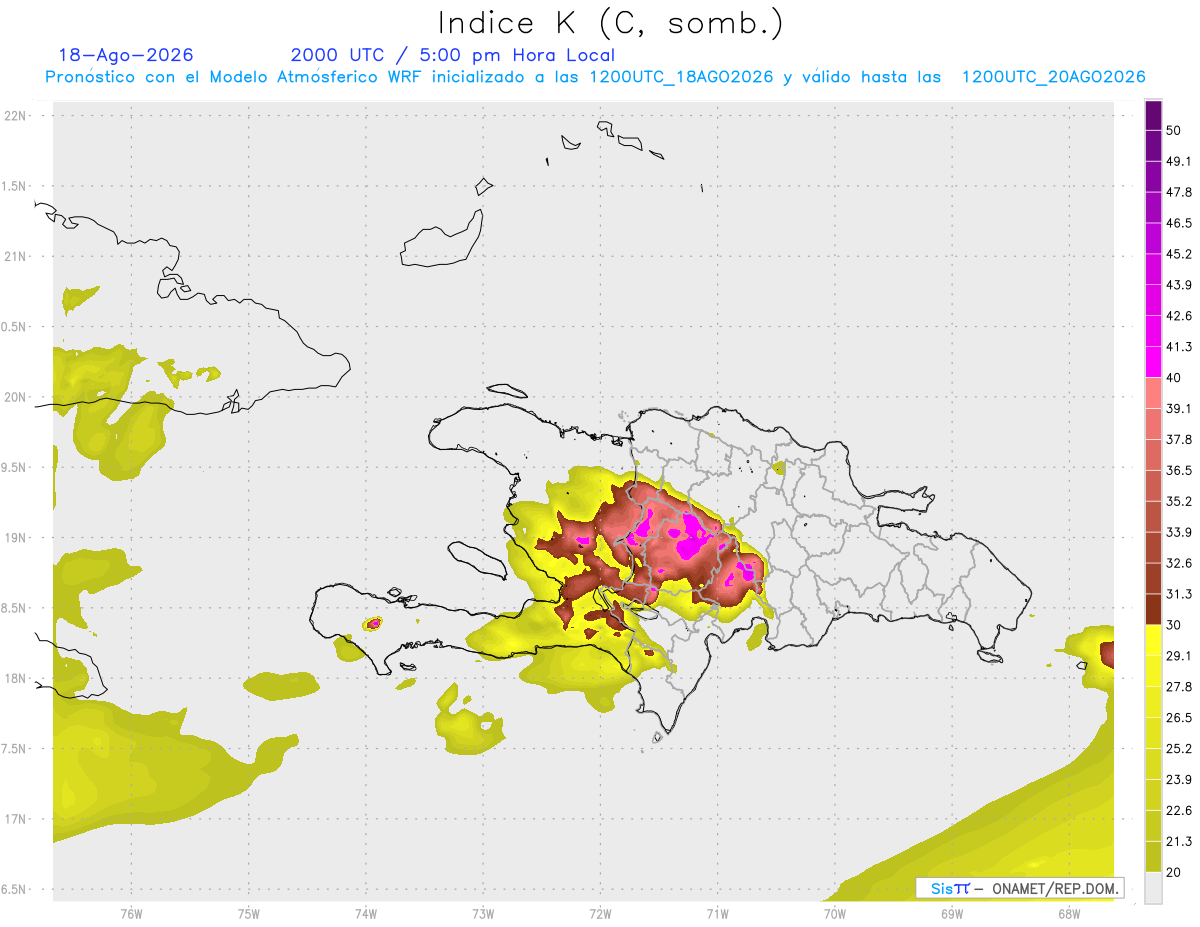Click the ONAMET/REP.DOM. watermark
The height and width of the screenshot is (927, 1200).
[x=1054, y=888]
